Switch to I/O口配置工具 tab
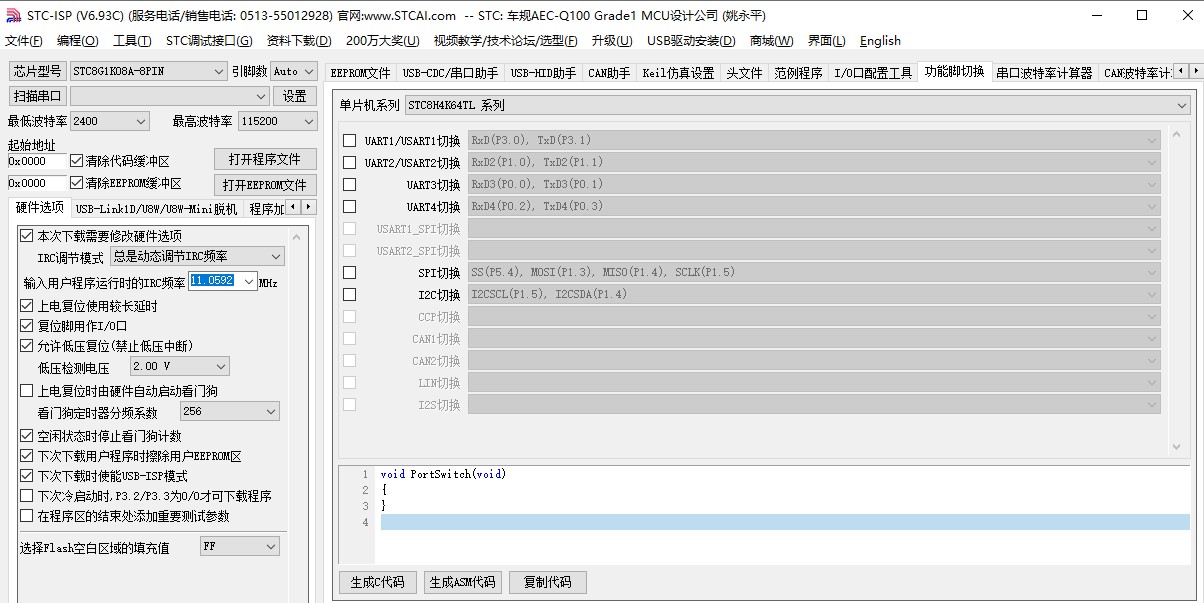This screenshot has width=1204, height=603. click(x=874, y=73)
